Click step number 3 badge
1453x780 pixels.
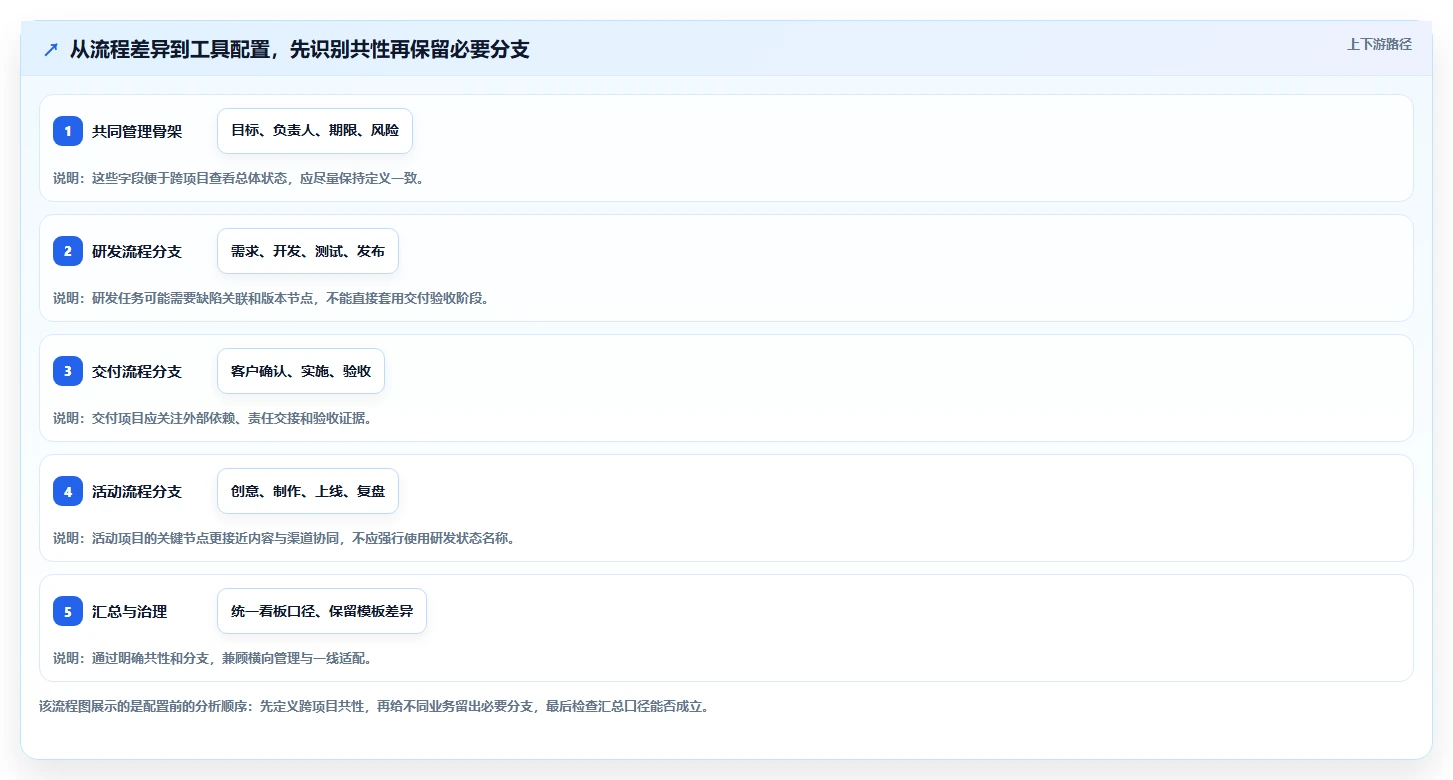[68, 371]
